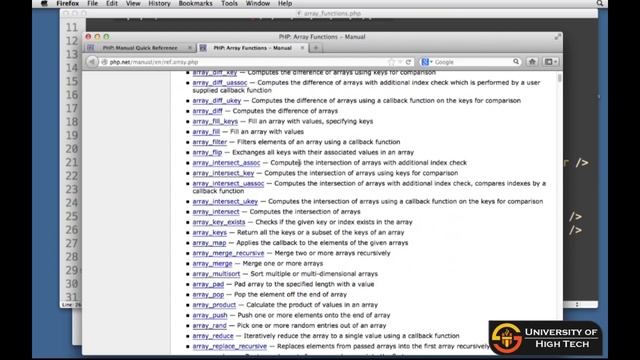
Task: Open the array_reduce link
Action: [213, 336]
